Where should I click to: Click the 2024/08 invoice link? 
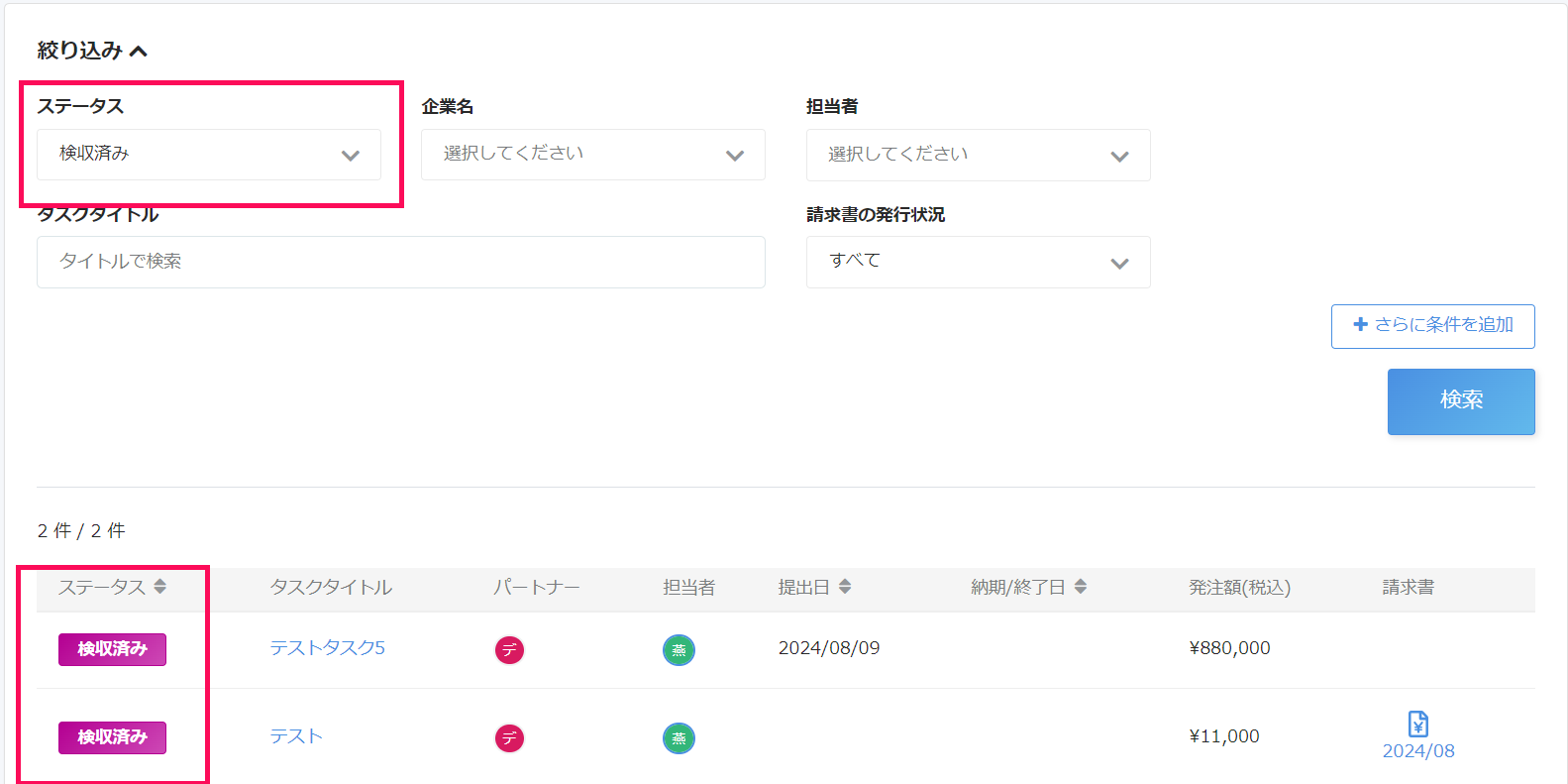[x=1418, y=751]
